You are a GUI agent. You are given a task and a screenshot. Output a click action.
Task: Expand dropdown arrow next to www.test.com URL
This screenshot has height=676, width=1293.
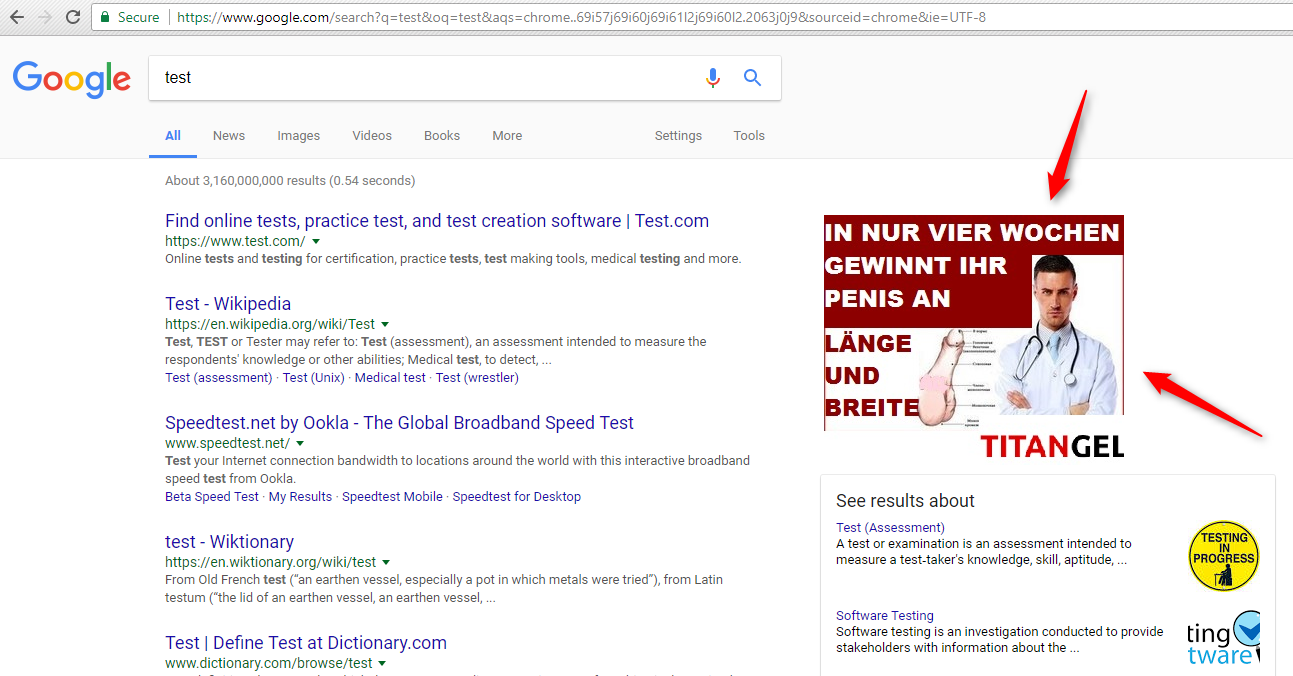[316, 241]
